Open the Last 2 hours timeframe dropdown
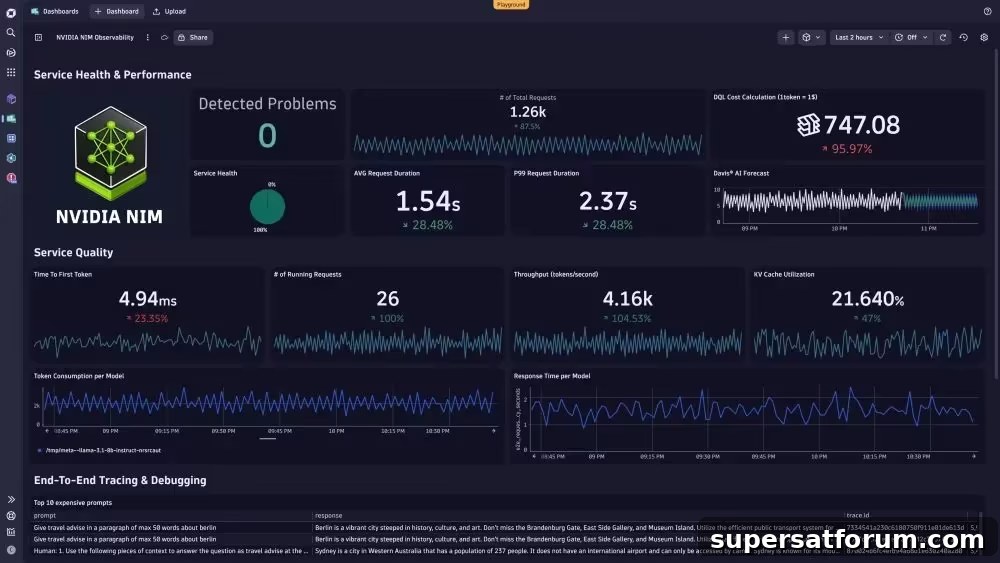This screenshot has width=1000, height=563. point(859,38)
